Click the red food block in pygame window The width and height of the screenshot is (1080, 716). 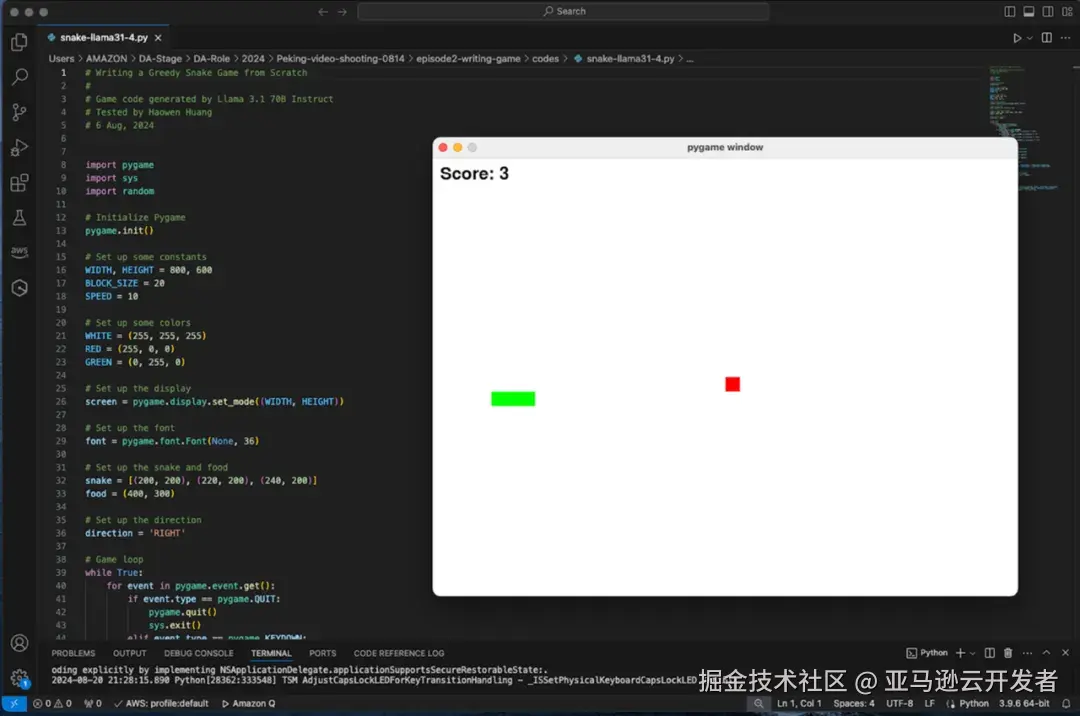click(x=732, y=384)
